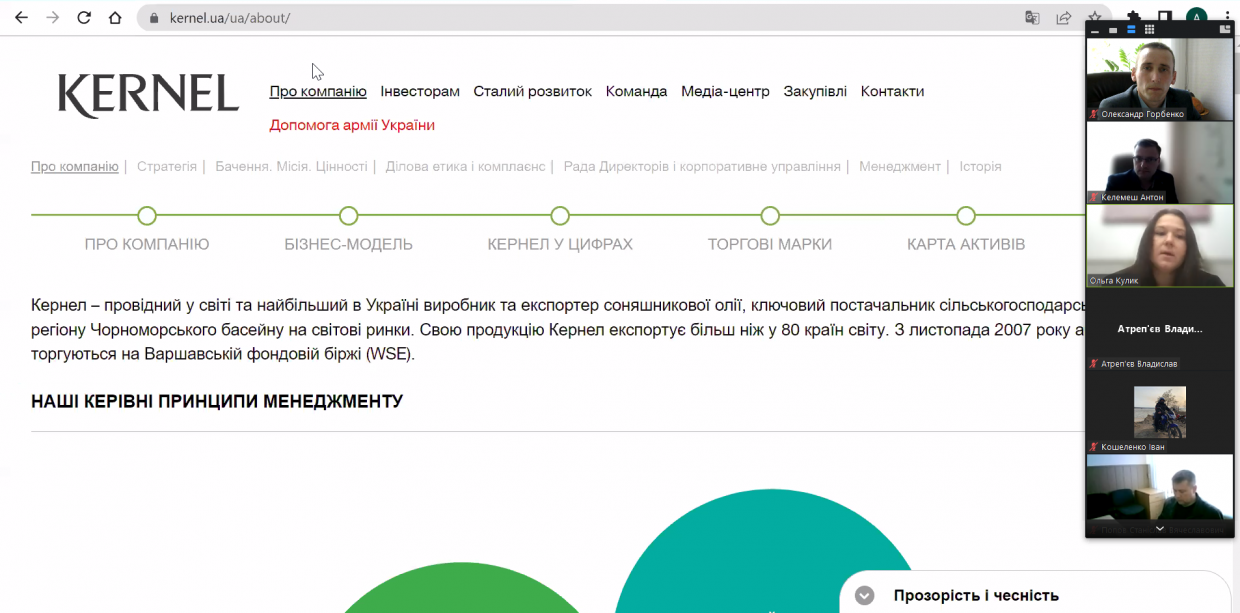The image size is (1240, 613).
Task: Click the share page icon in address bar
Action: point(1064,17)
